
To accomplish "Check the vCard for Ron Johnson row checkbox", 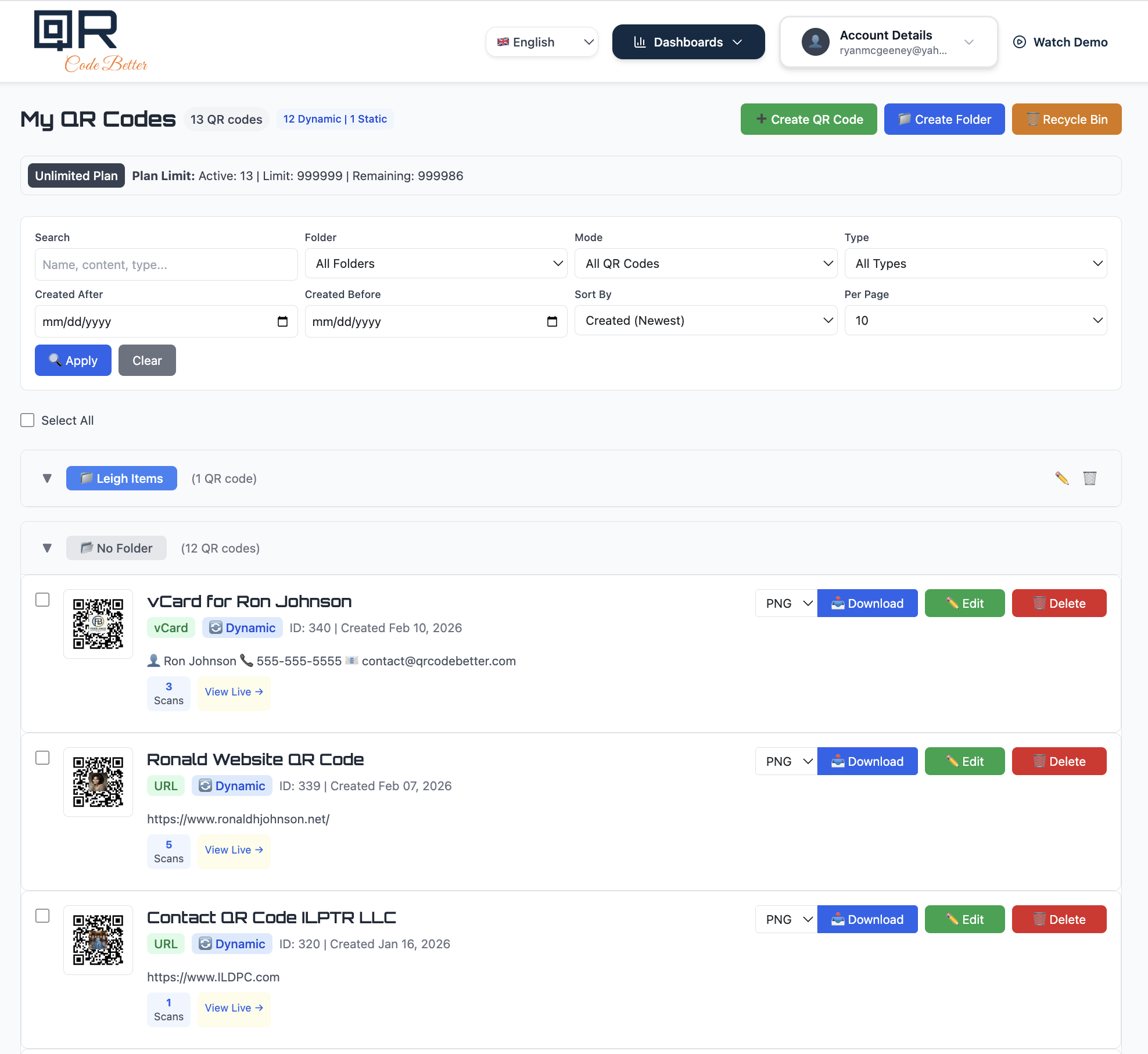I will pyautogui.click(x=43, y=600).
